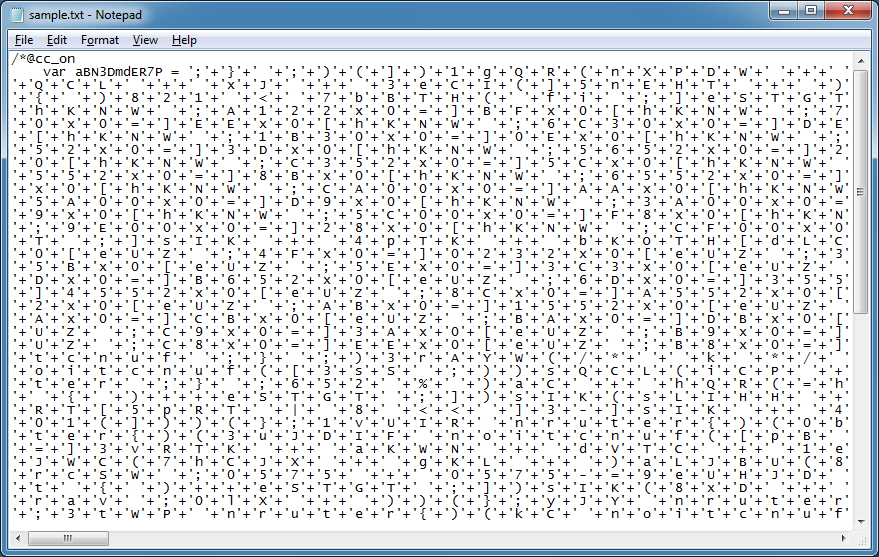Maximize the Notepad window

pos(809,12)
